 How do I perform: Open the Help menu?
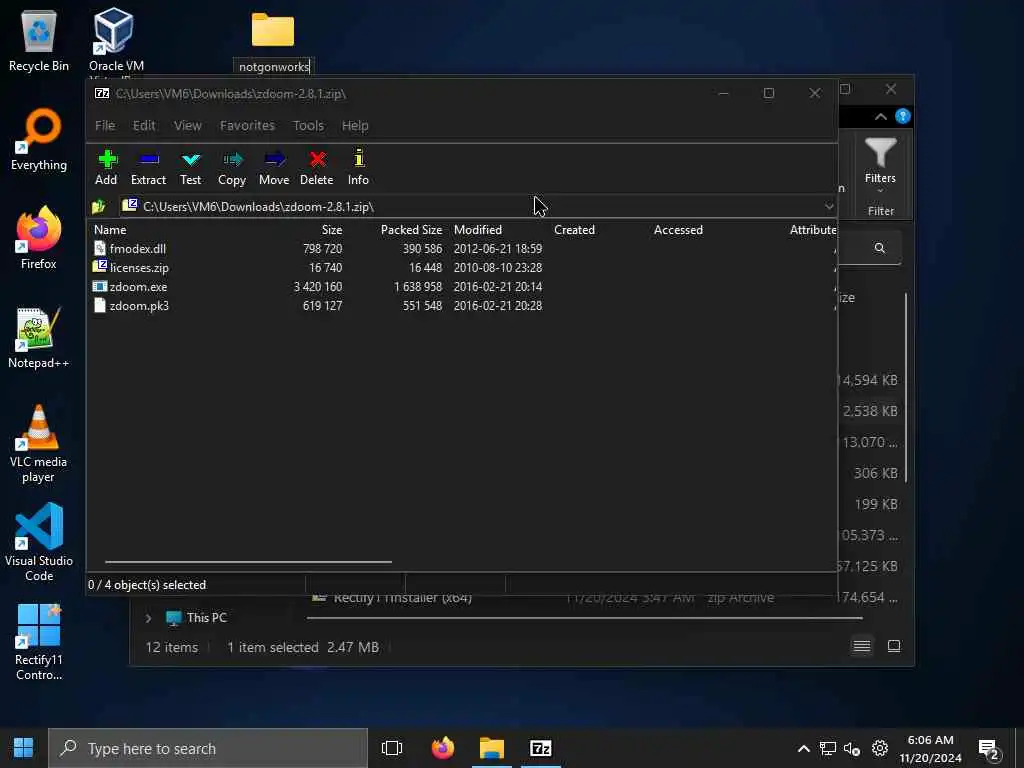point(355,125)
